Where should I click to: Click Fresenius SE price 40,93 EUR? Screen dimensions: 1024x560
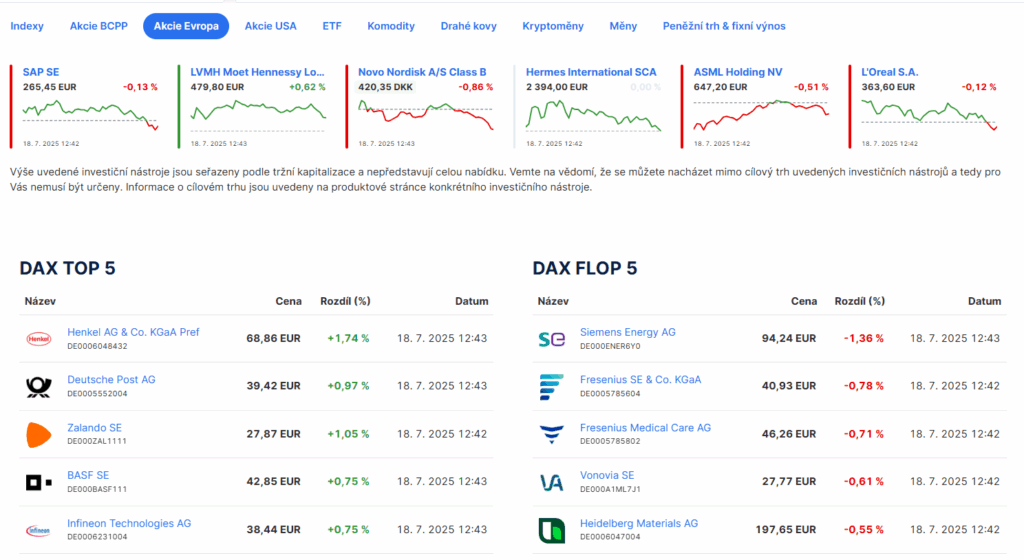[x=788, y=386]
